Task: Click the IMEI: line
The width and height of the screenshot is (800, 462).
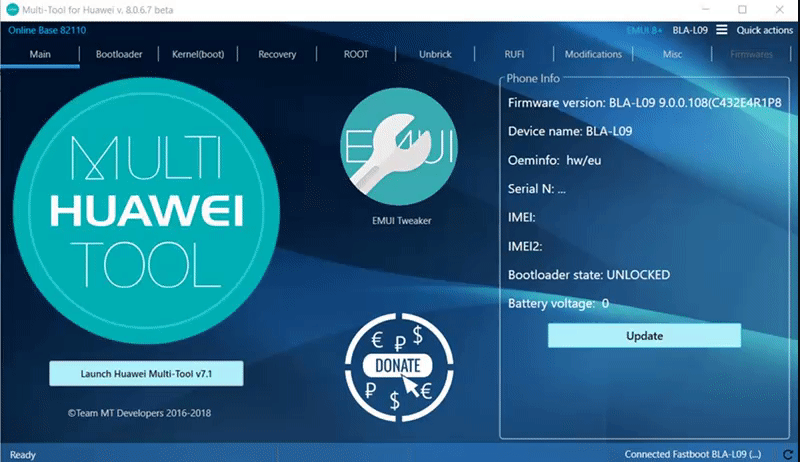Action: tap(521, 218)
